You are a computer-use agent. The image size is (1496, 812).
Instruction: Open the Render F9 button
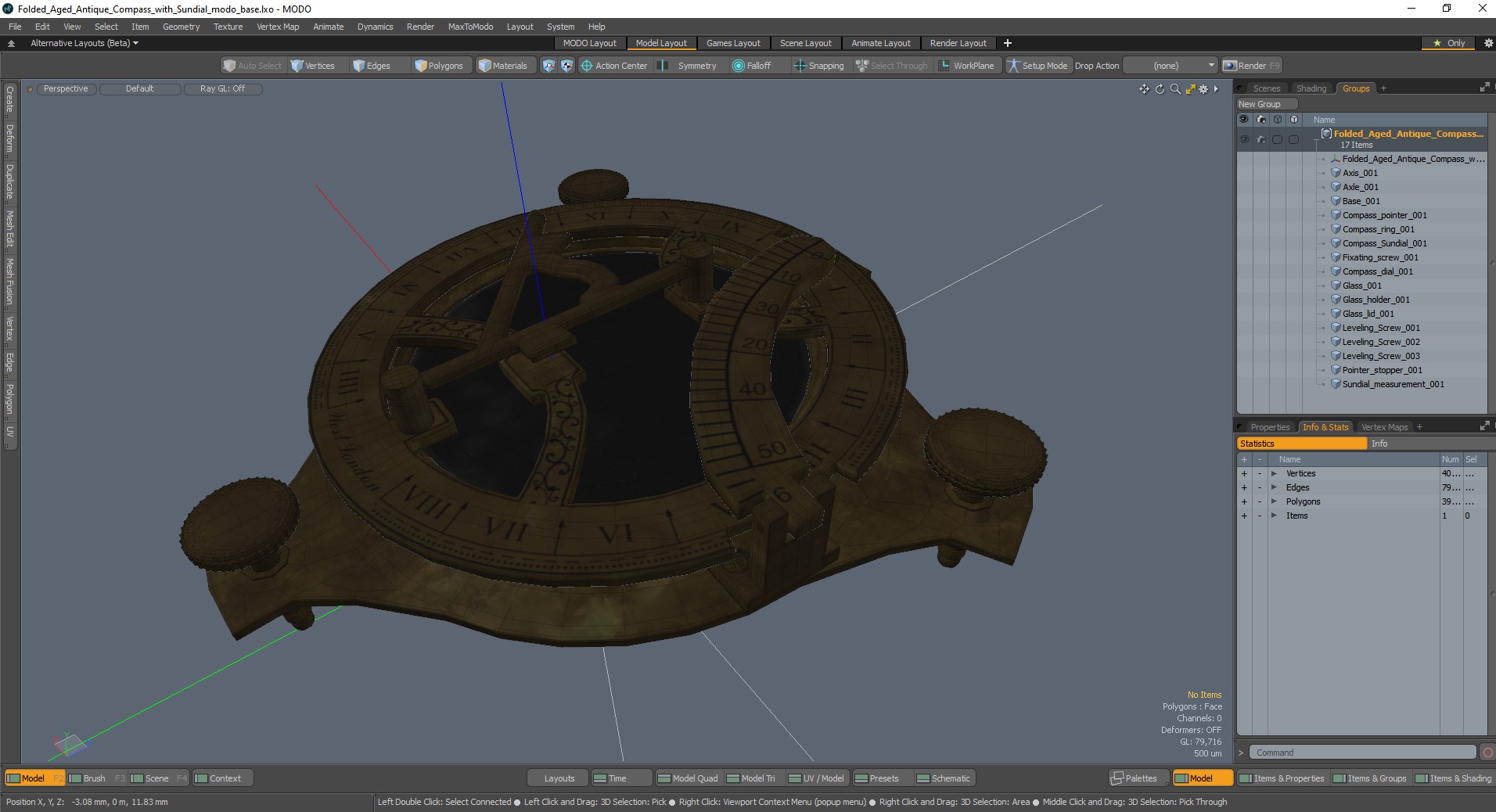click(1251, 66)
